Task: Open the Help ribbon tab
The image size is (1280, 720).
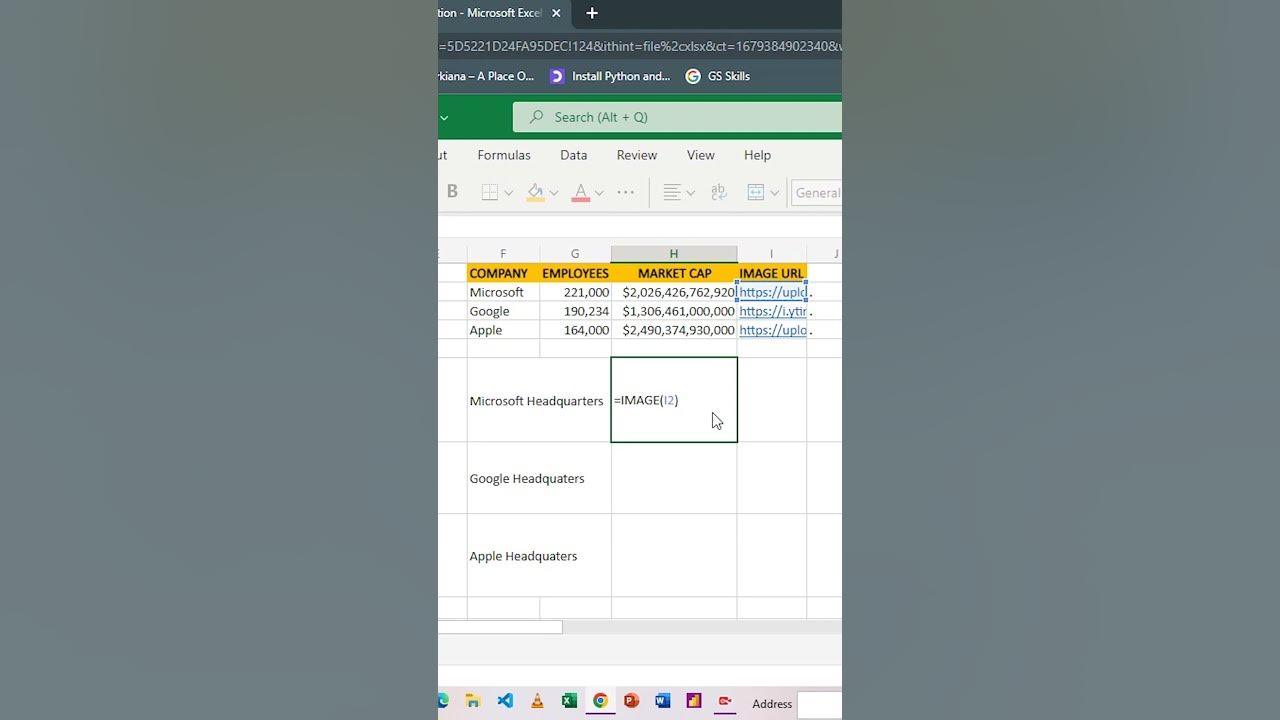Action: (x=757, y=155)
